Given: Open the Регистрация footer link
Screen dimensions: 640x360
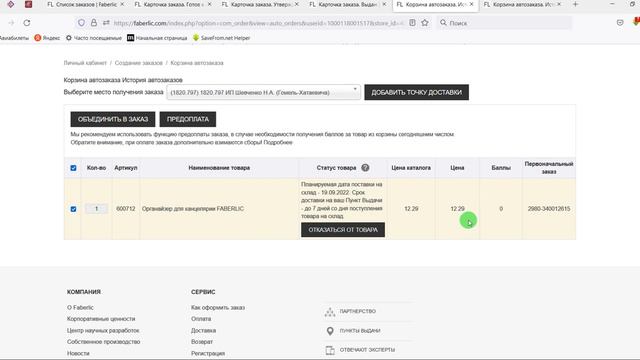Looking at the screenshot, I should coord(208,353).
